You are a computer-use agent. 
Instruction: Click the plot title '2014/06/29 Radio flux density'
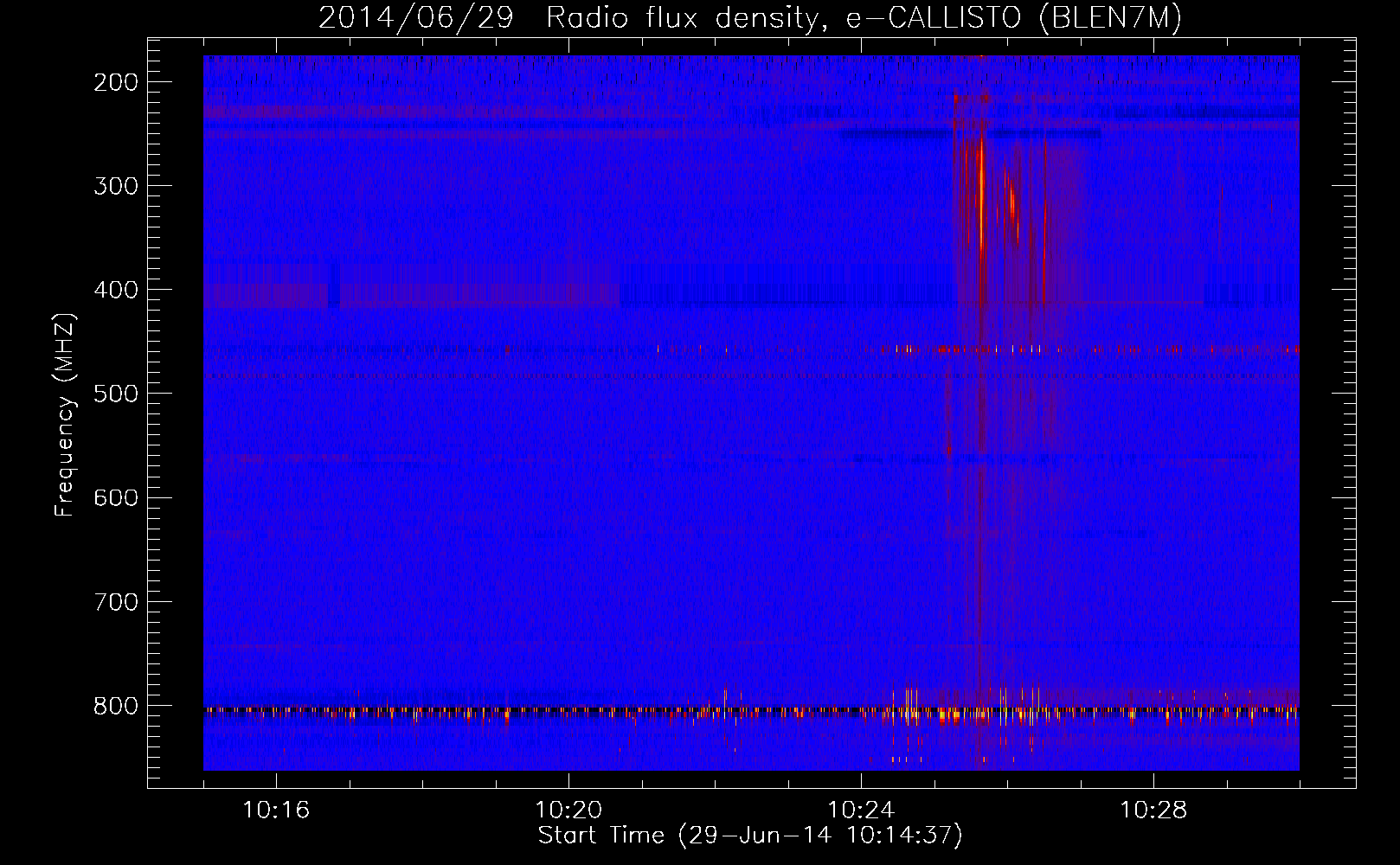pos(568,17)
